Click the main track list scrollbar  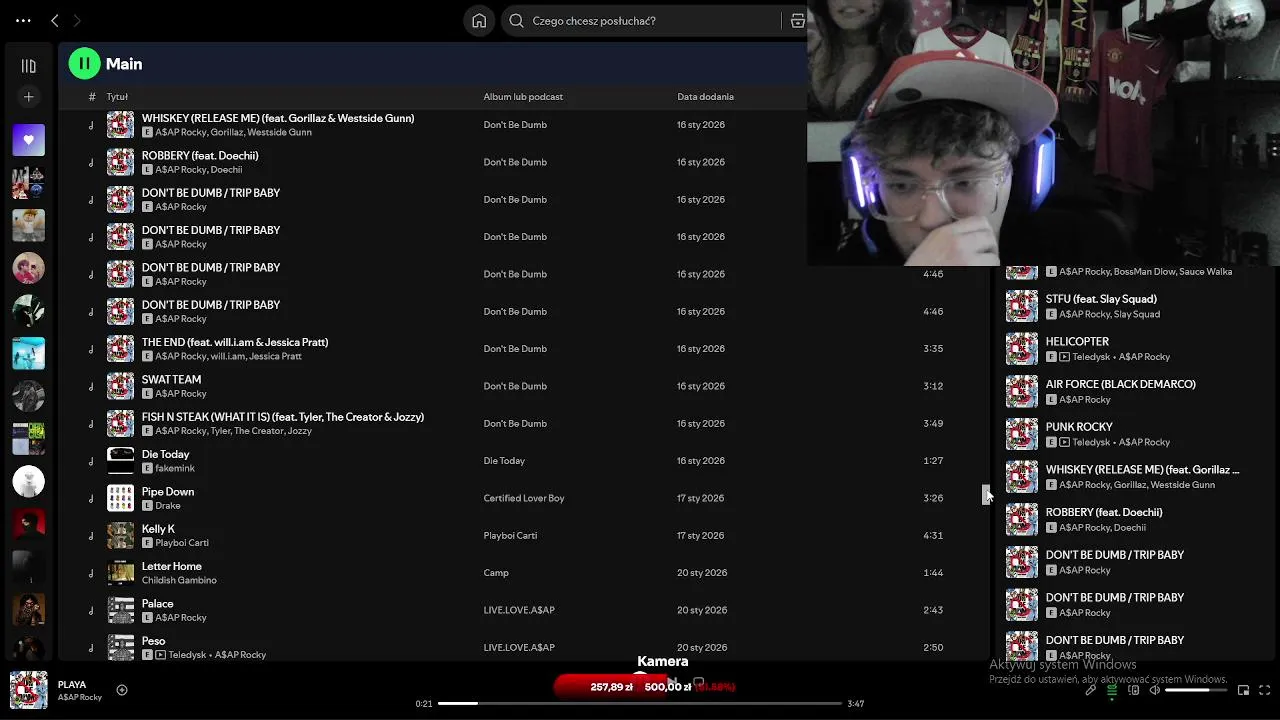coord(985,495)
